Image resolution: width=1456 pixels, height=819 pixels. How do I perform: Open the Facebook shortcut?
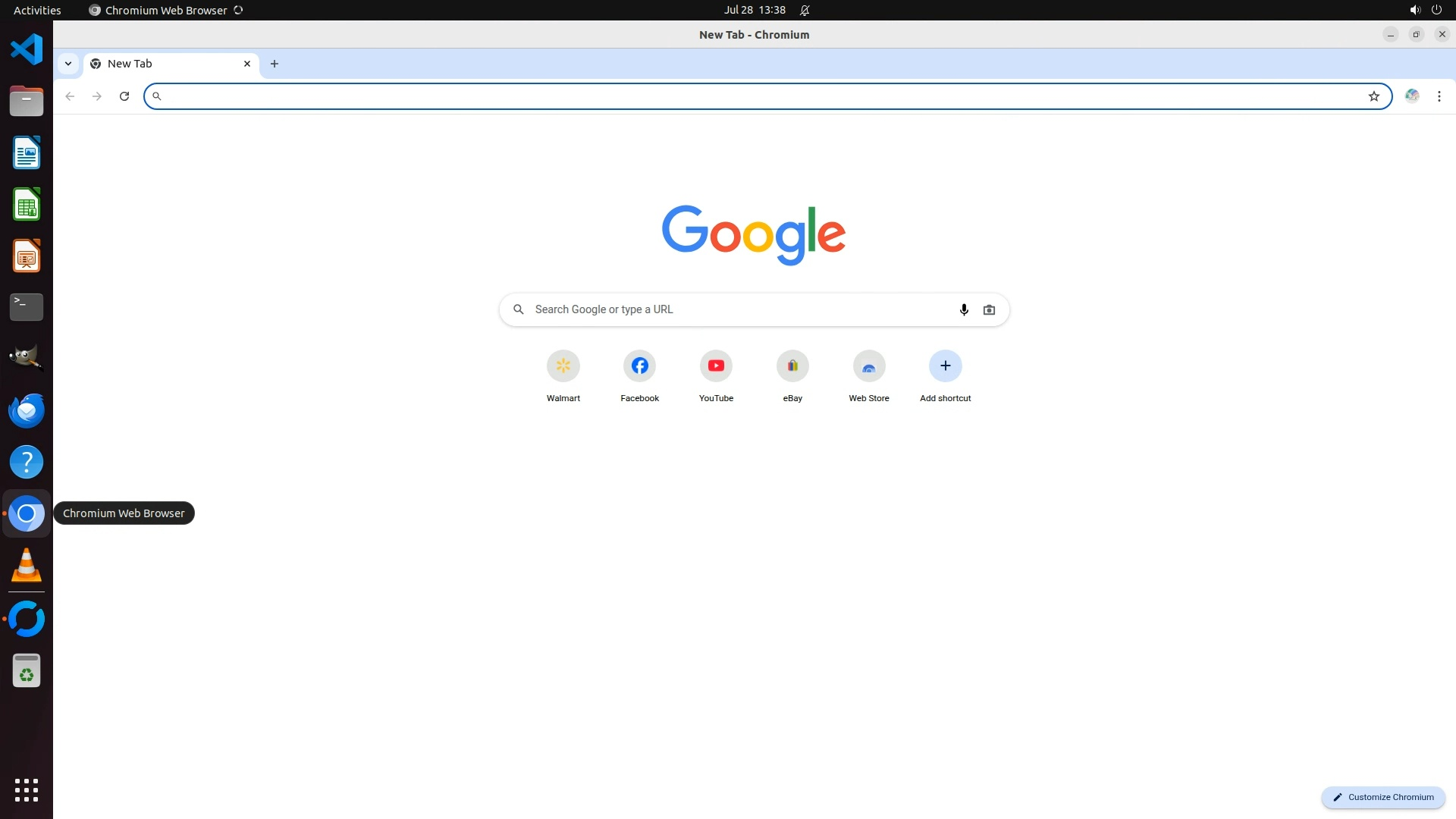(639, 366)
